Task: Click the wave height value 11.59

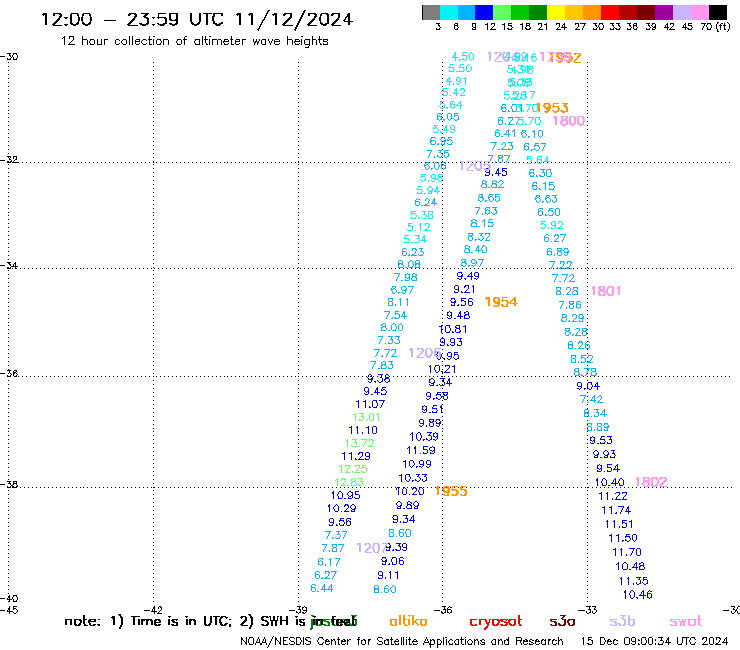Action: [x=421, y=450]
